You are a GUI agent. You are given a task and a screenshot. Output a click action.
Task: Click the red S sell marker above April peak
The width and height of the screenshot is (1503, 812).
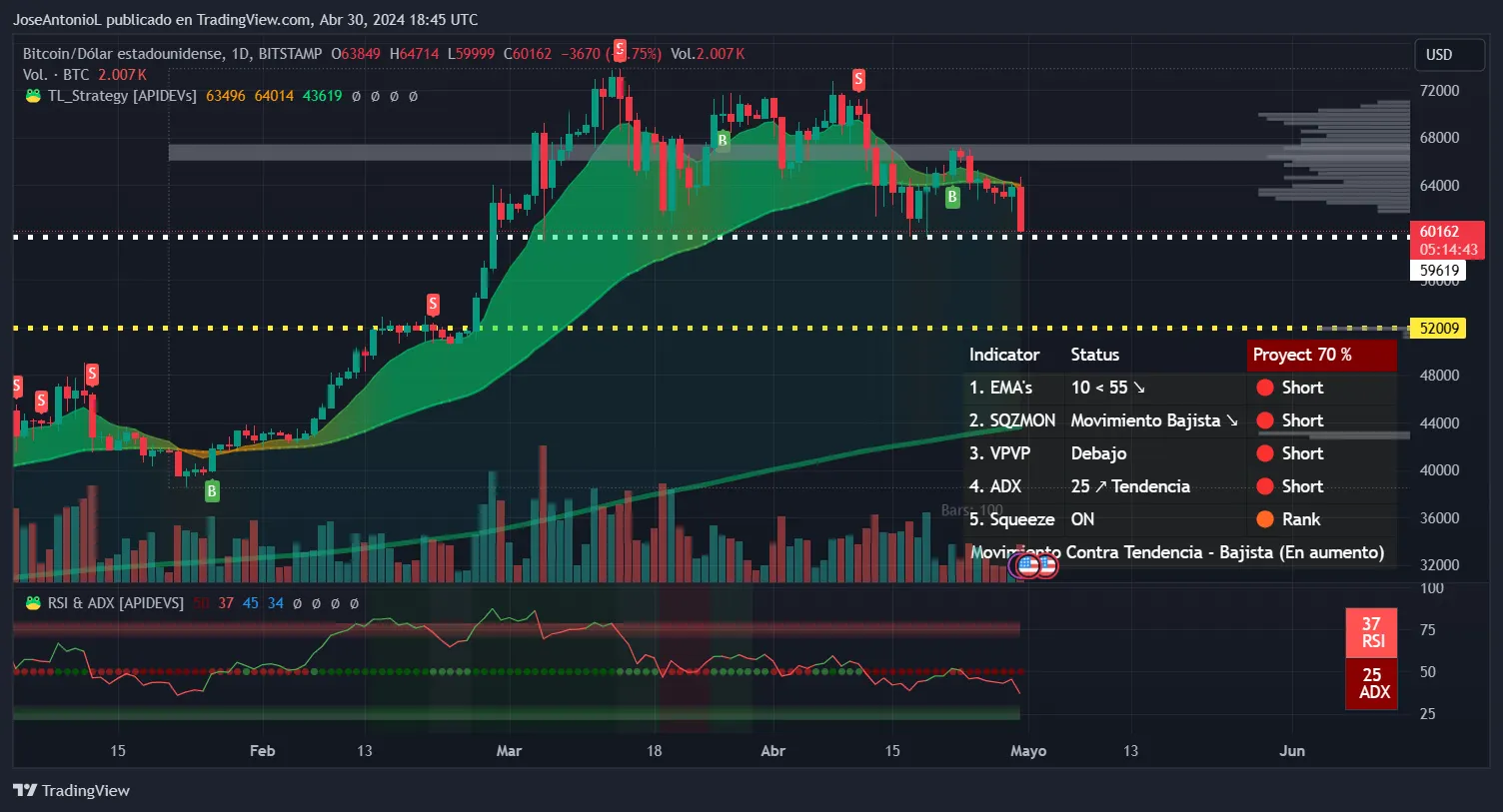858,79
